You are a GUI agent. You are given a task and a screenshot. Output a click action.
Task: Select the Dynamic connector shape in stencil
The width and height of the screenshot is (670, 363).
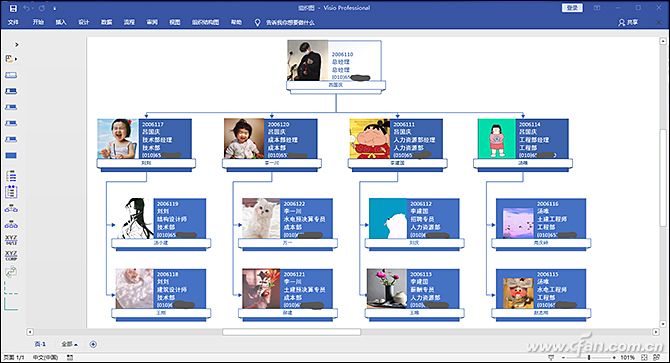click(11, 272)
